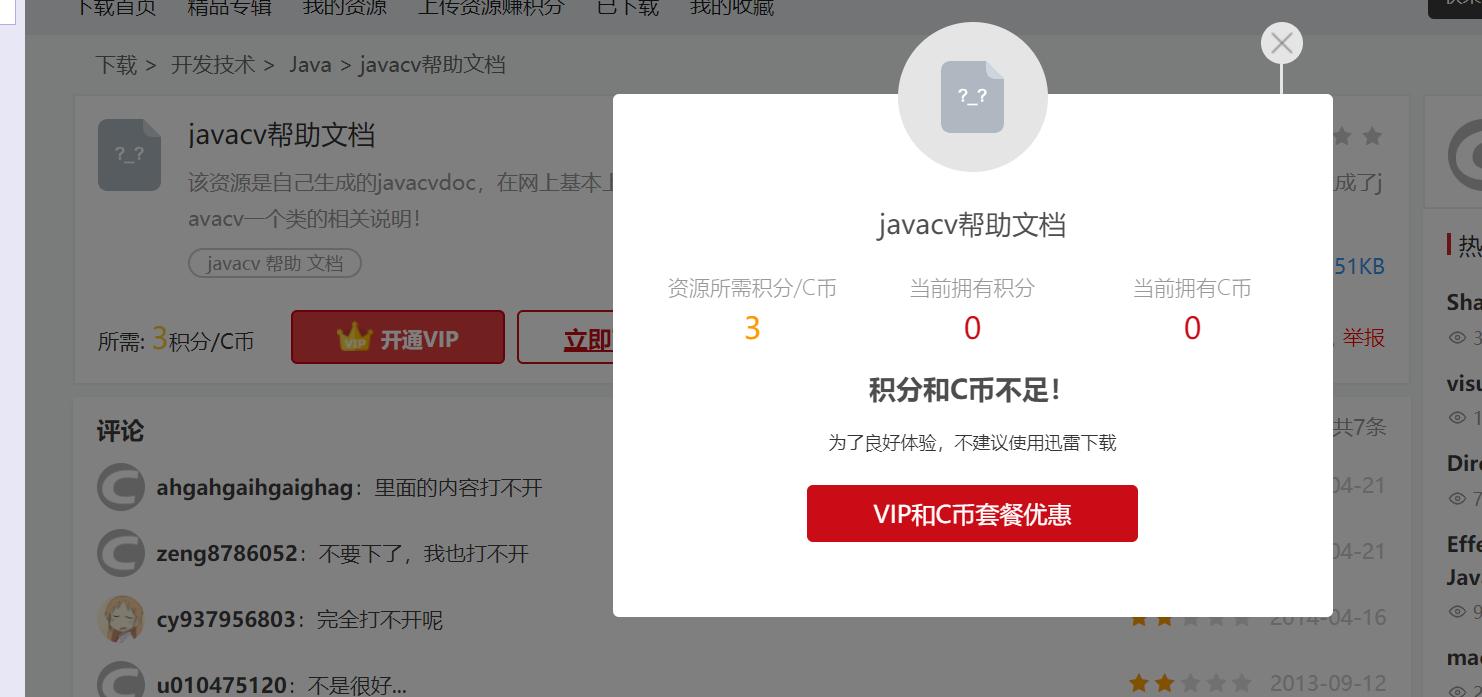1482x697 pixels.
Task: Click the crown icon on 开通VIP button
Action: [354, 337]
